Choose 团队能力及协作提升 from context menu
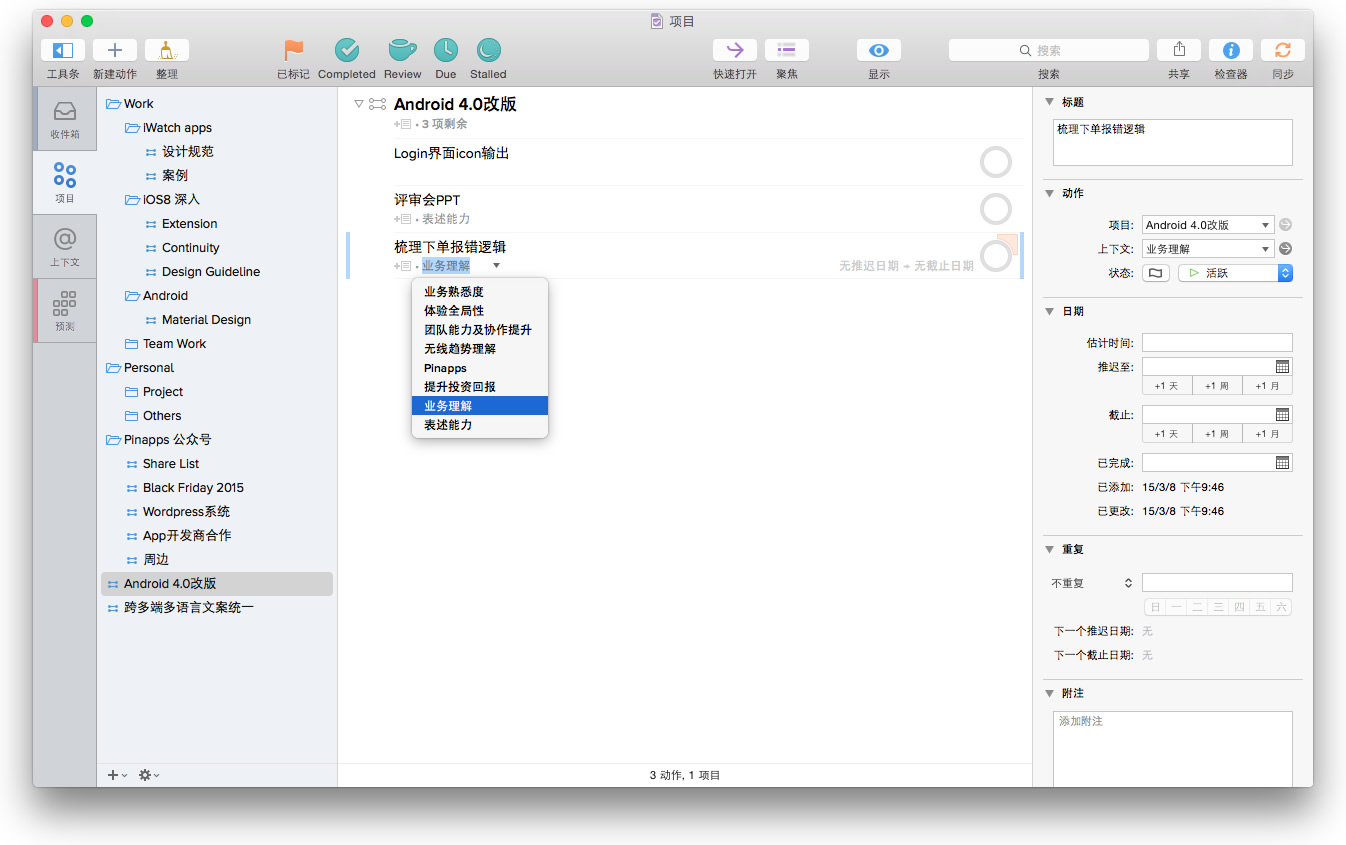 480,330
